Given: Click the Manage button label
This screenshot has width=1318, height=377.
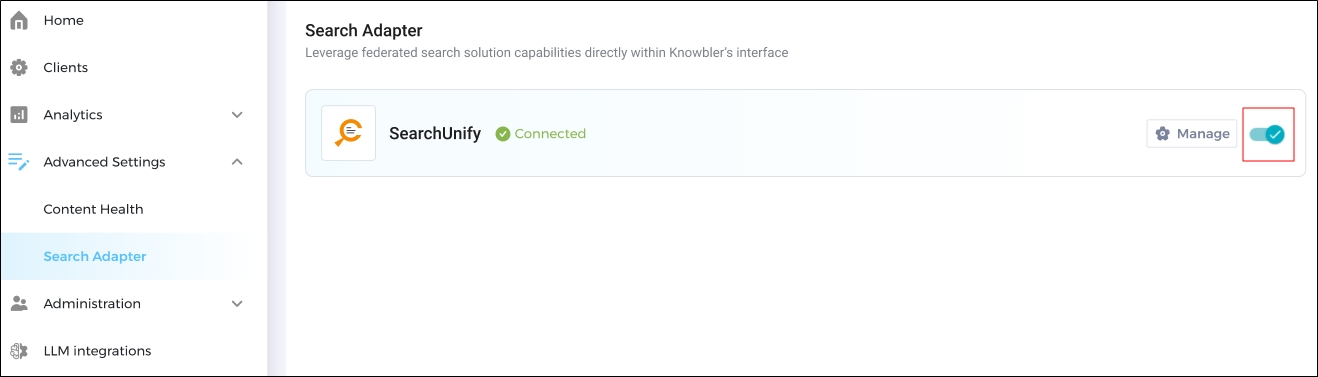Looking at the screenshot, I should click(x=1203, y=134).
